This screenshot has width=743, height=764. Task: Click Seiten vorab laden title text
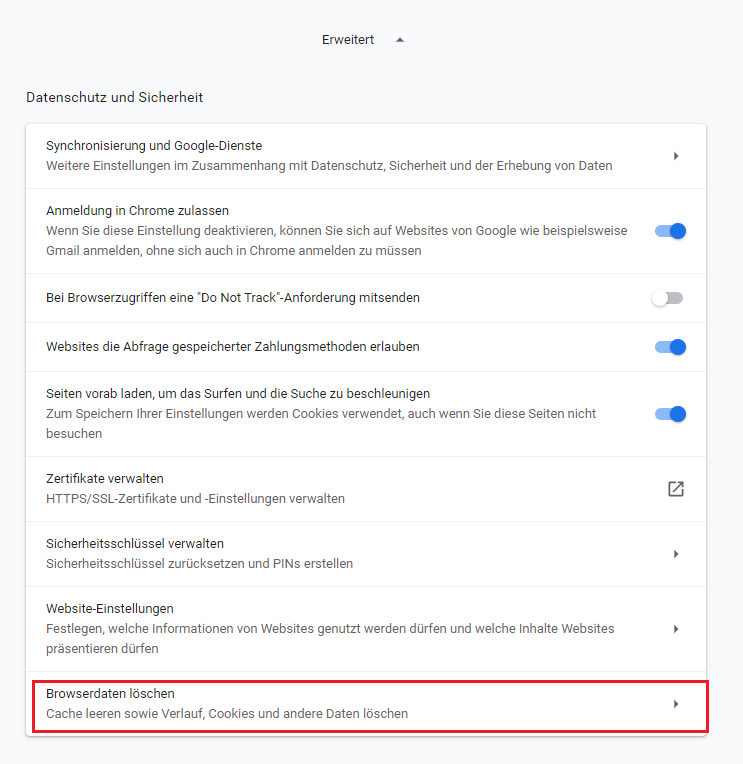coord(238,393)
